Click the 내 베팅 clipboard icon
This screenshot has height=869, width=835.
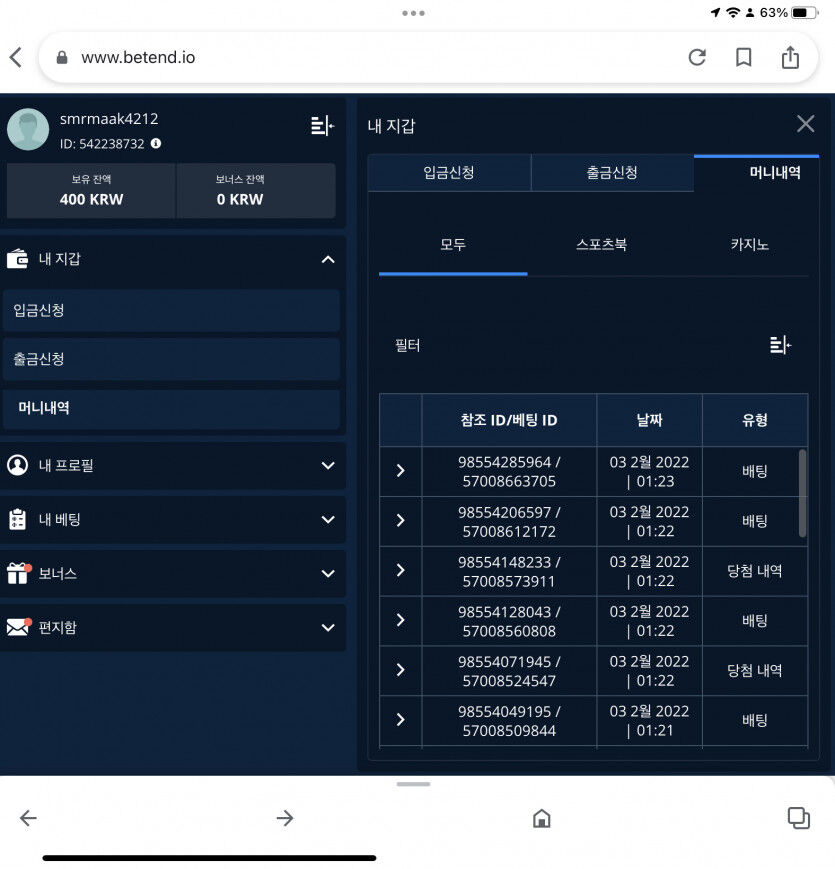click(17, 519)
